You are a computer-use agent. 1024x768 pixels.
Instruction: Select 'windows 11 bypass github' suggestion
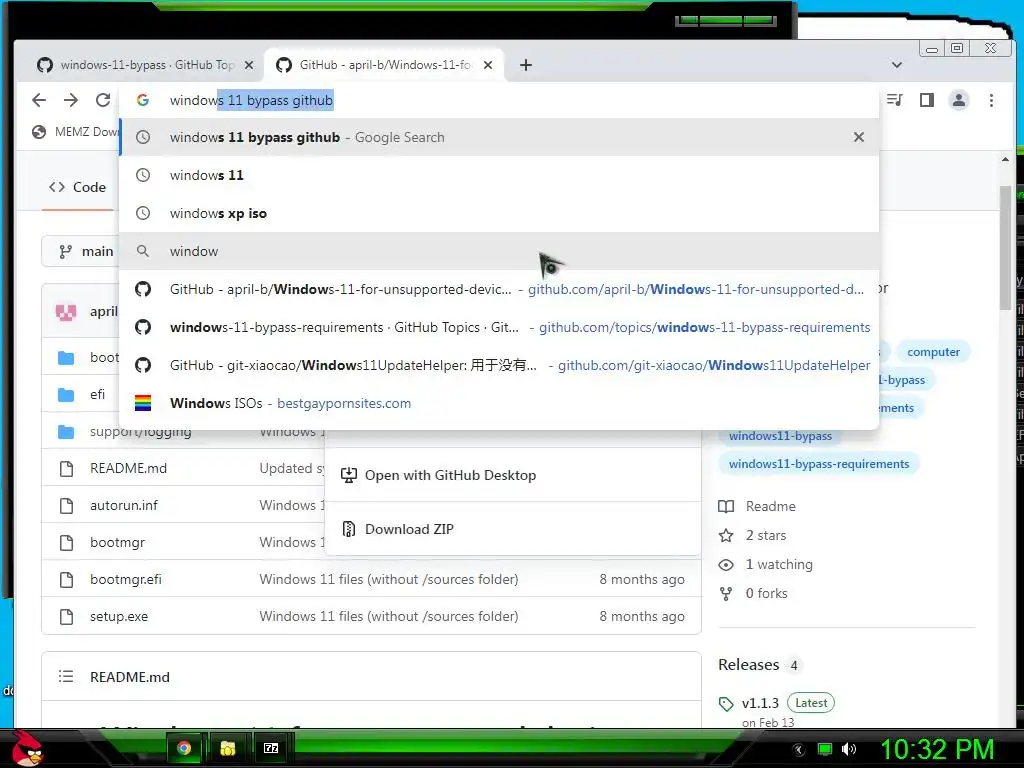point(500,137)
